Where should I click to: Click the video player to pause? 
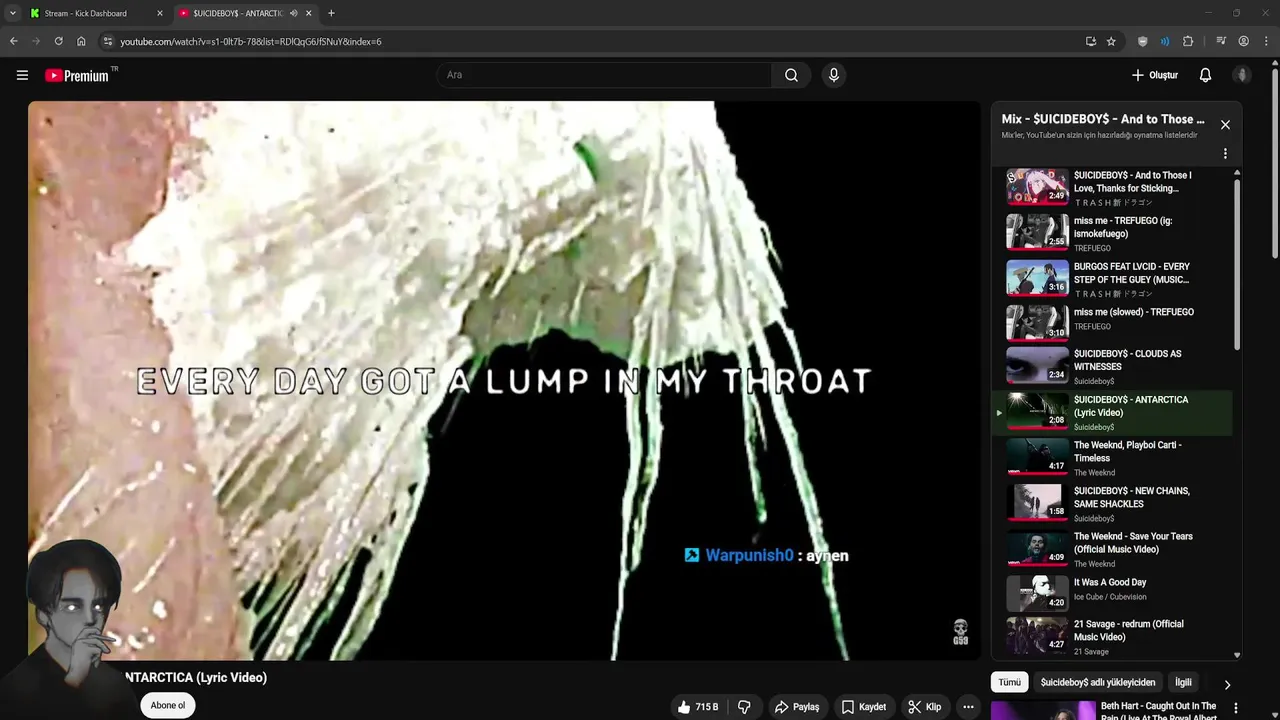pos(504,380)
